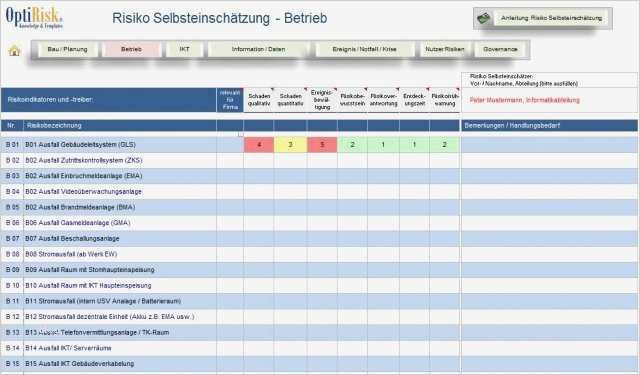Click the Risikoverantwortung column header
The width and height of the screenshot is (640, 375).
tap(383, 100)
